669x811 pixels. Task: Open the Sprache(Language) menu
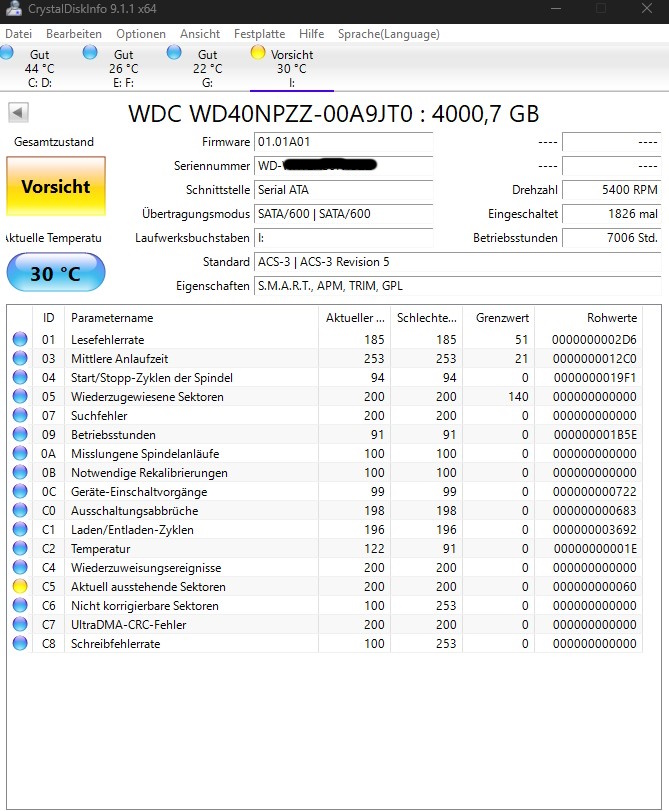point(389,34)
